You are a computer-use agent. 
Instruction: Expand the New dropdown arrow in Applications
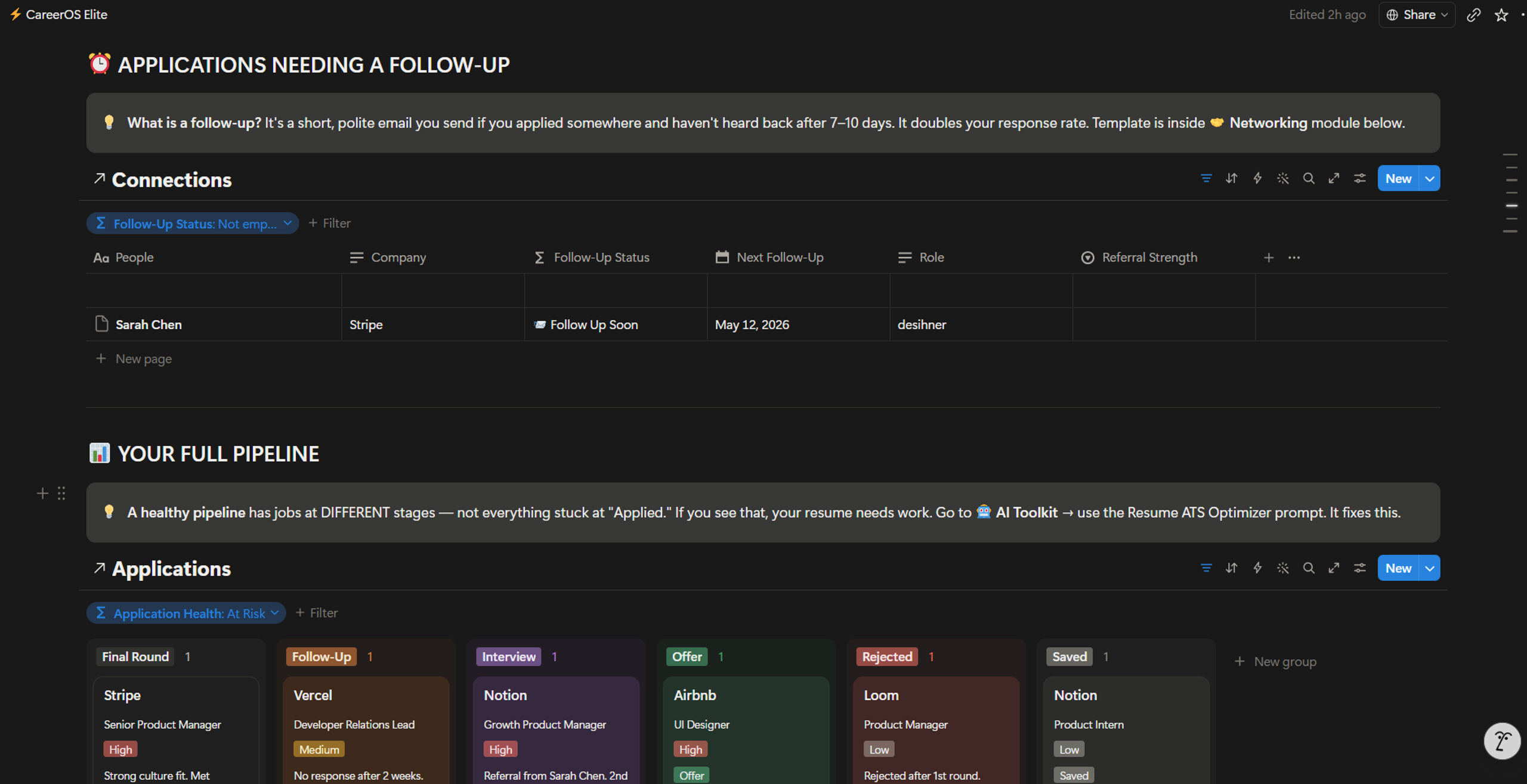(1429, 568)
